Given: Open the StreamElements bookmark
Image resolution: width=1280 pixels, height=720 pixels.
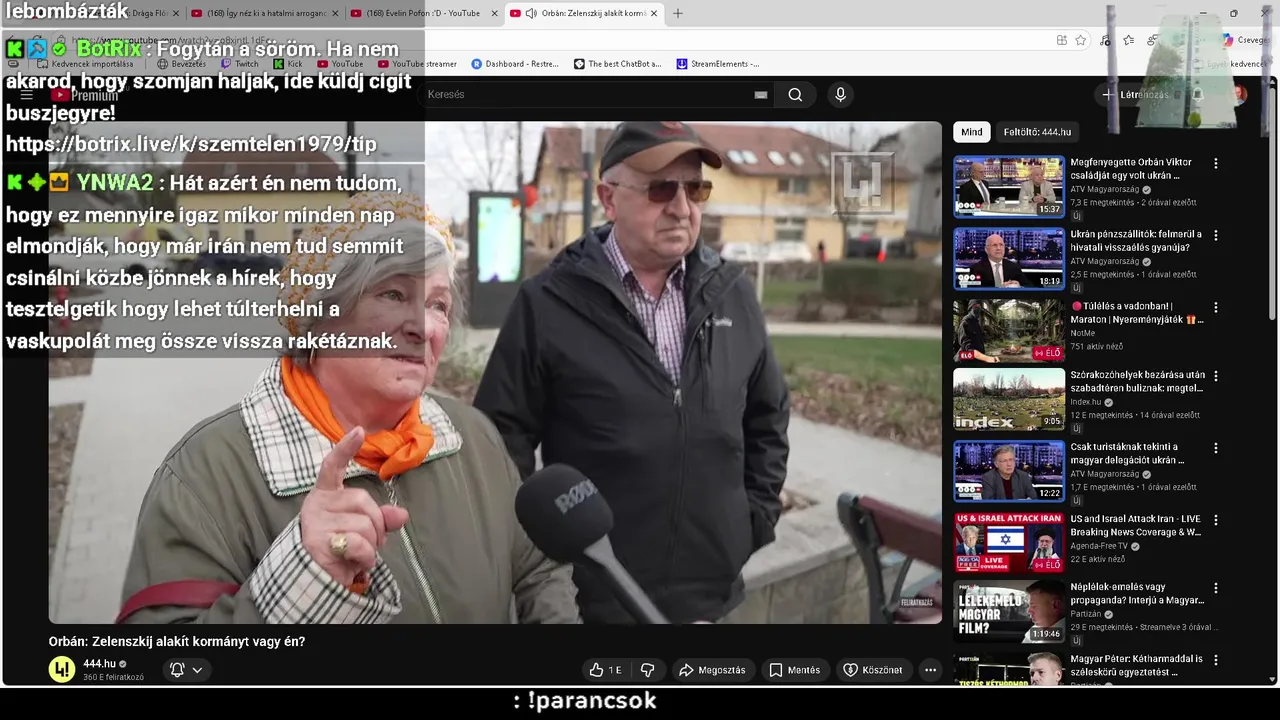Looking at the screenshot, I should coord(718,64).
